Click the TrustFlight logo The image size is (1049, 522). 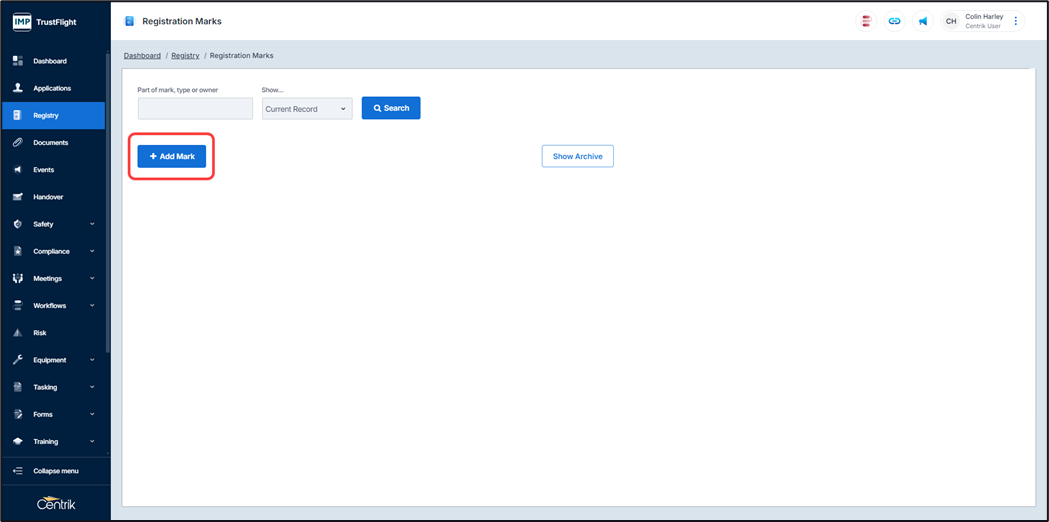(x=45, y=21)
